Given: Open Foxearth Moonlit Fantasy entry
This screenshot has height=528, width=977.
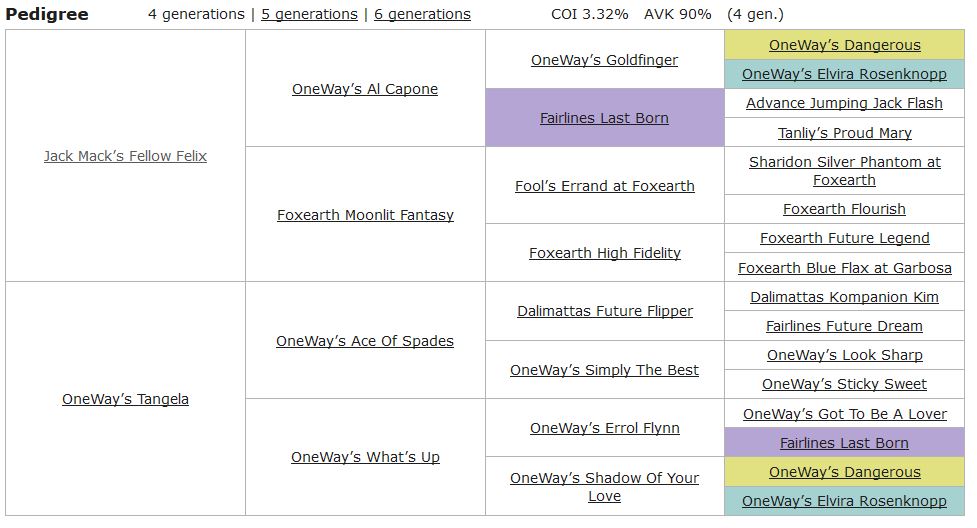Looking at the screenshot, I should point(365,215).
